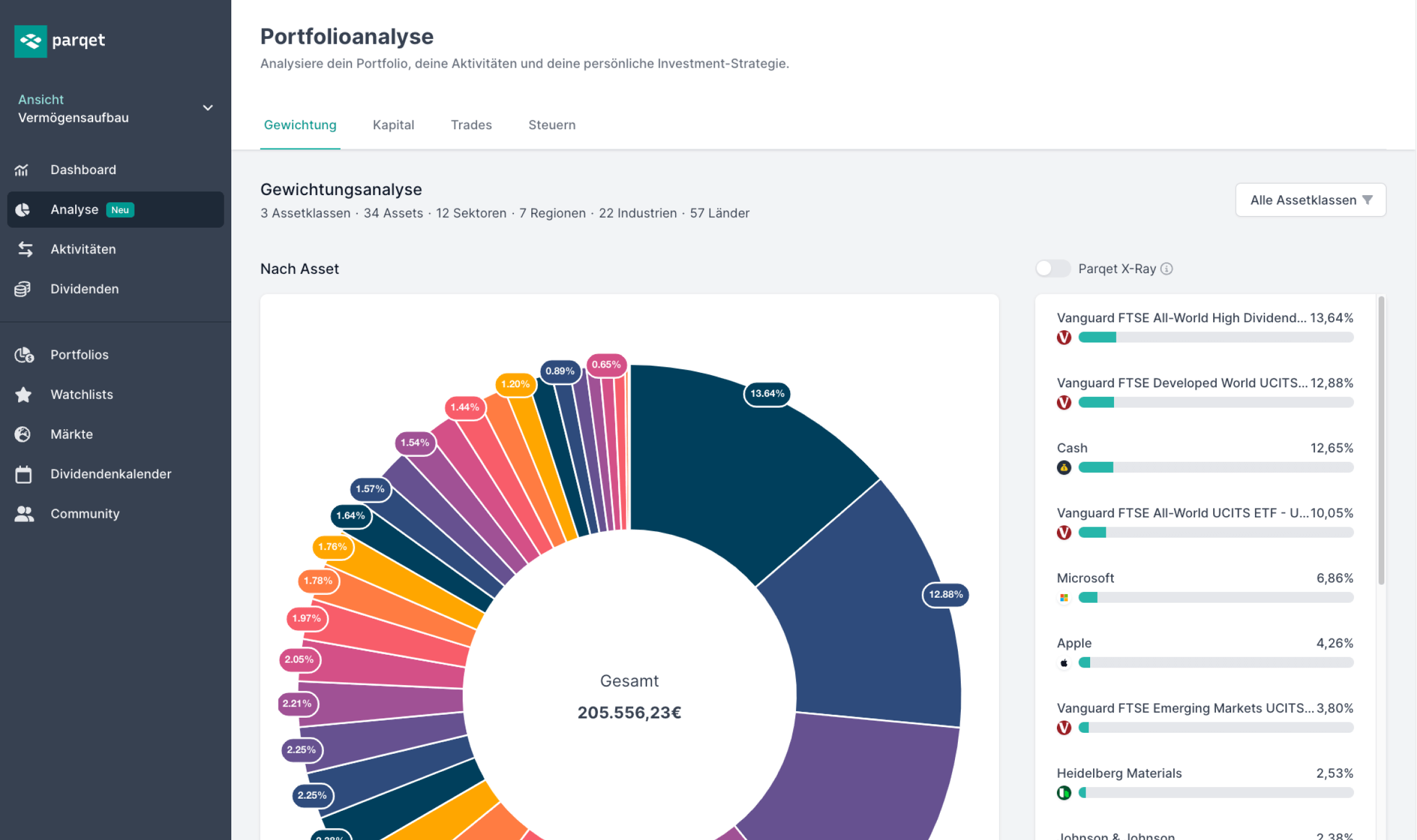Open the Steuern tab

[552, 125]
